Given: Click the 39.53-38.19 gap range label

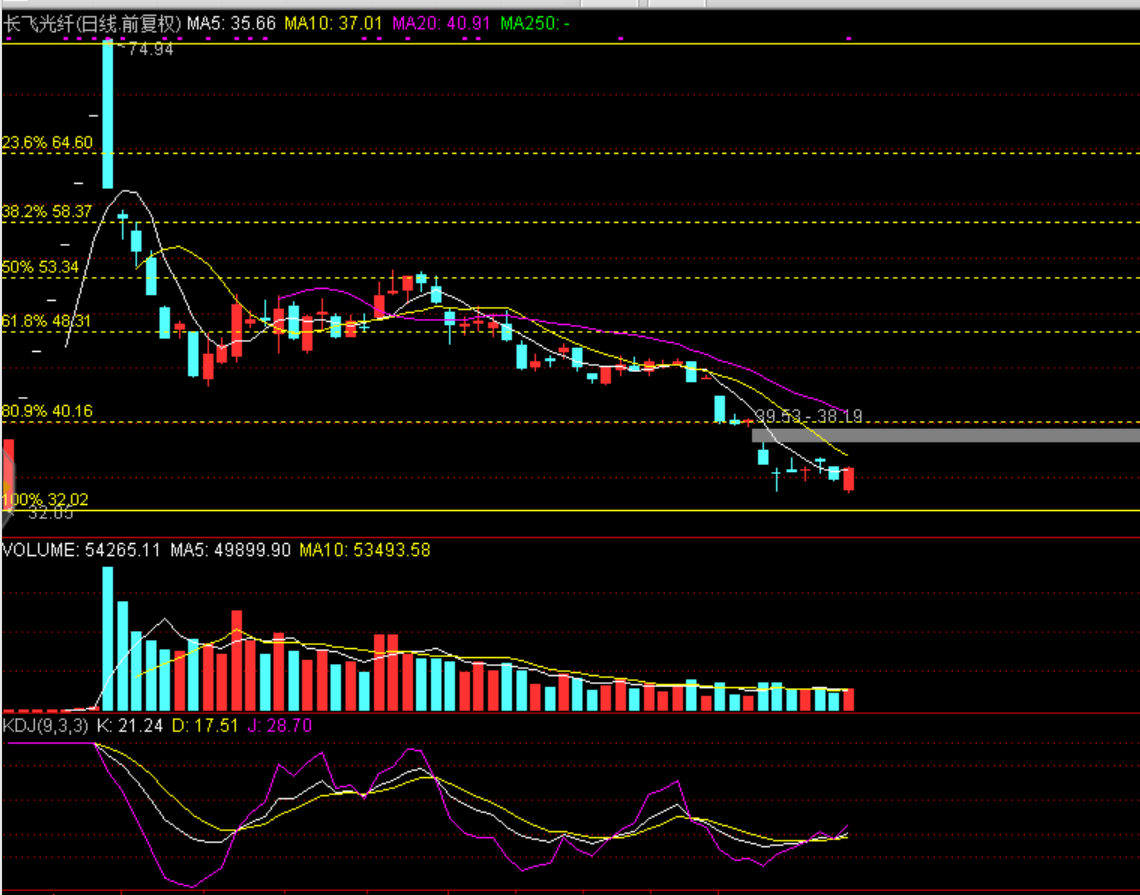Looking at the screenshot, I should coord(808,415).
